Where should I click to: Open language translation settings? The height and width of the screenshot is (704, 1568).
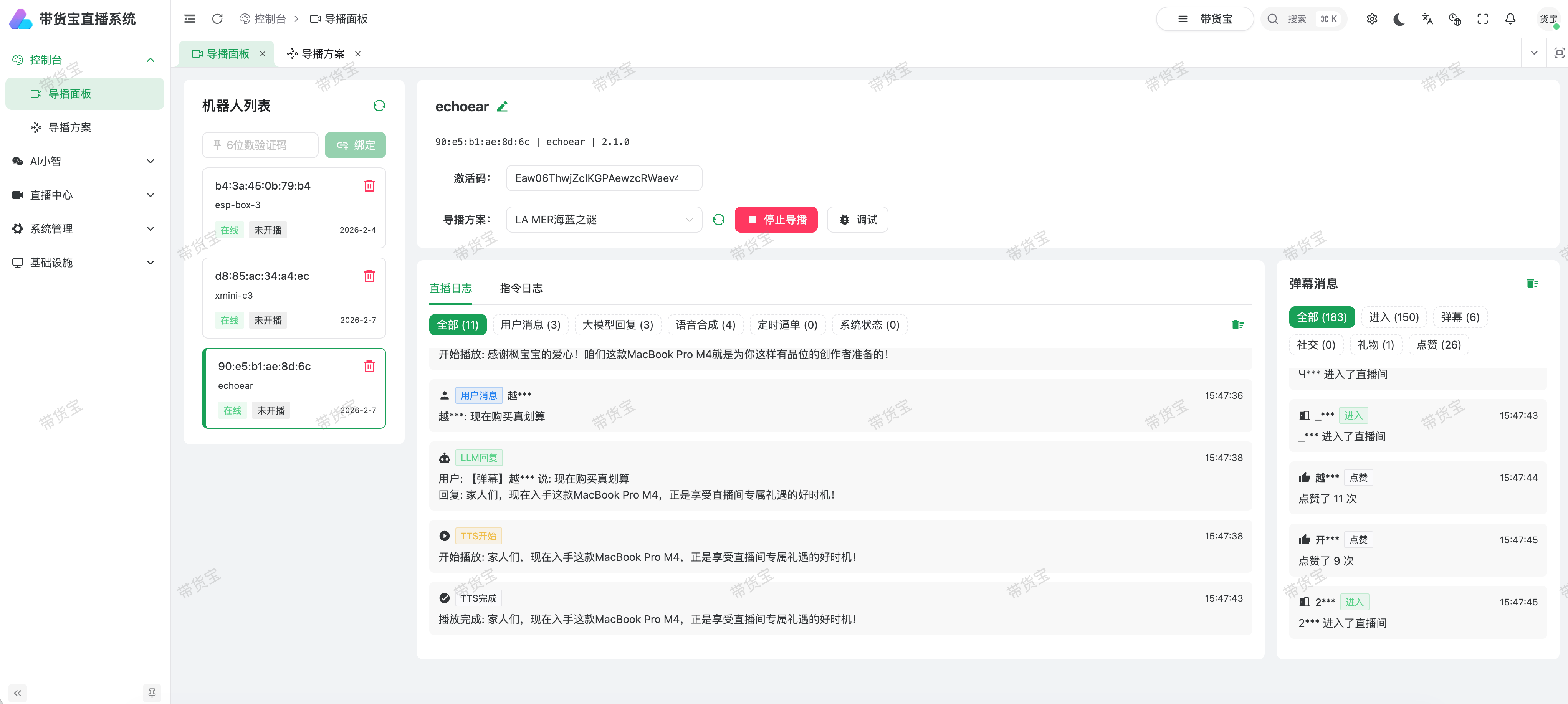point(1427,19)
